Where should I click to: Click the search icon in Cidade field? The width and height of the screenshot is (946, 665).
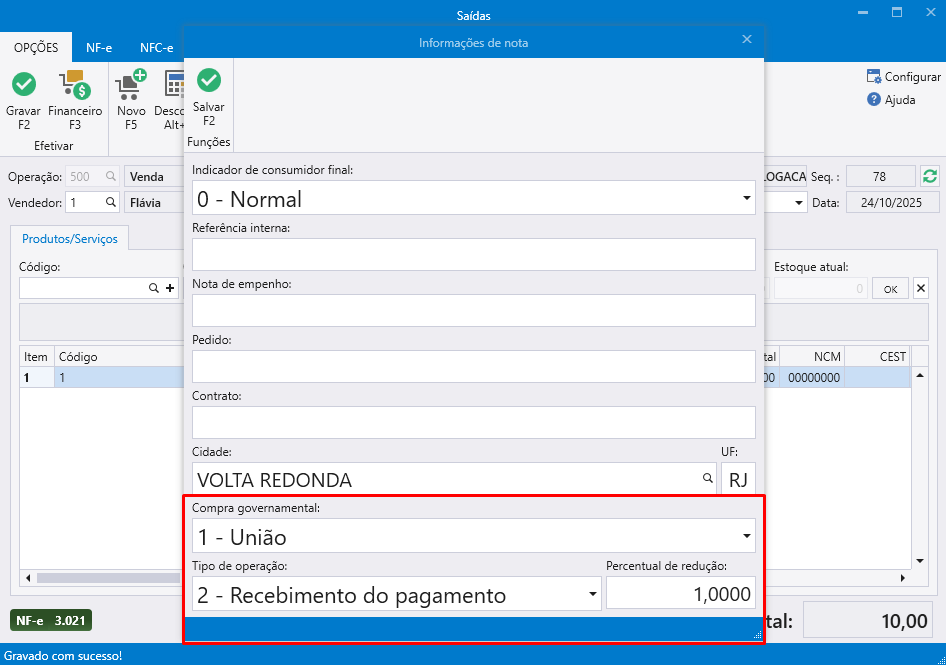pos(707,479)
